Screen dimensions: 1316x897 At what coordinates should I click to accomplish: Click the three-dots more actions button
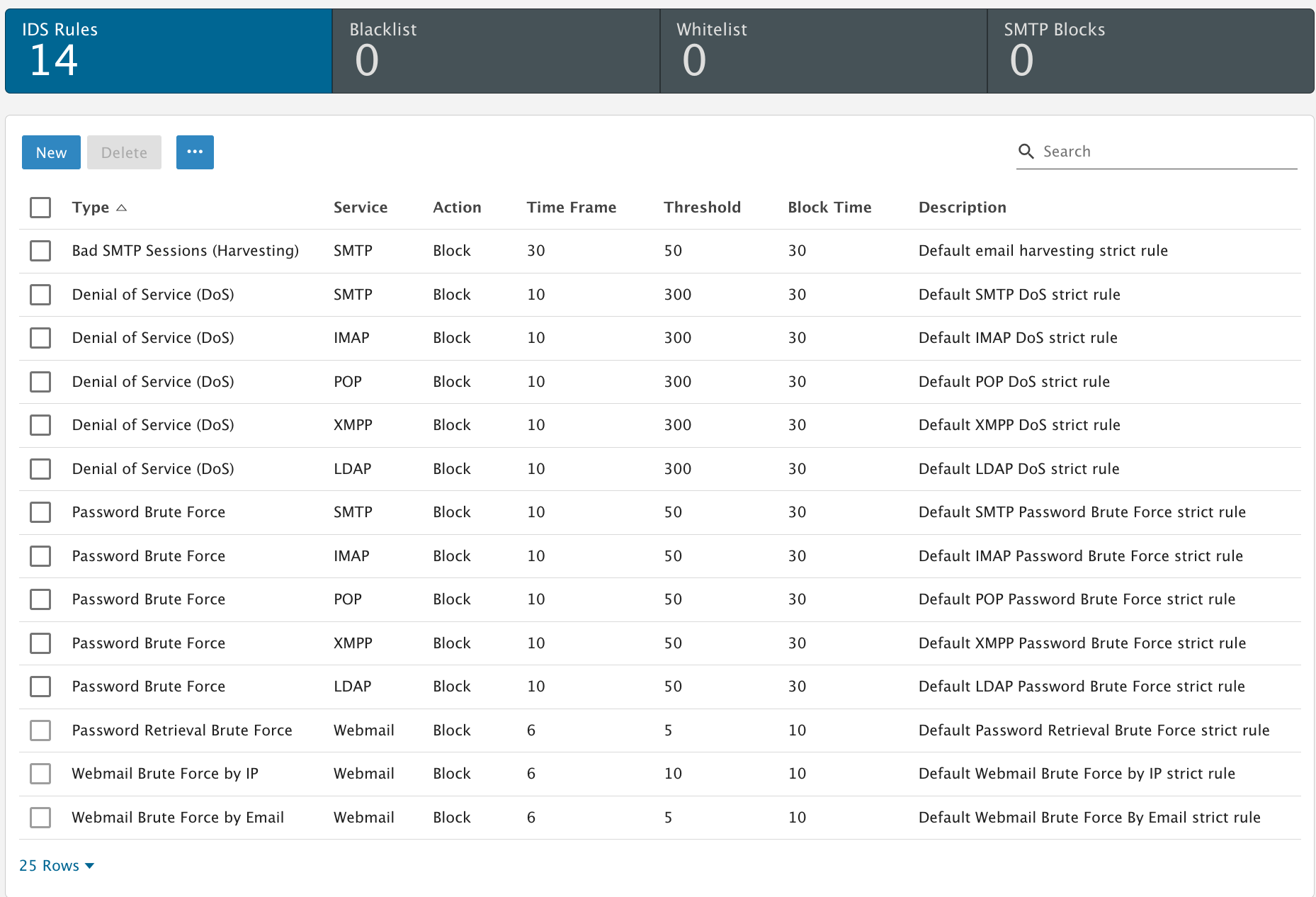195,152
